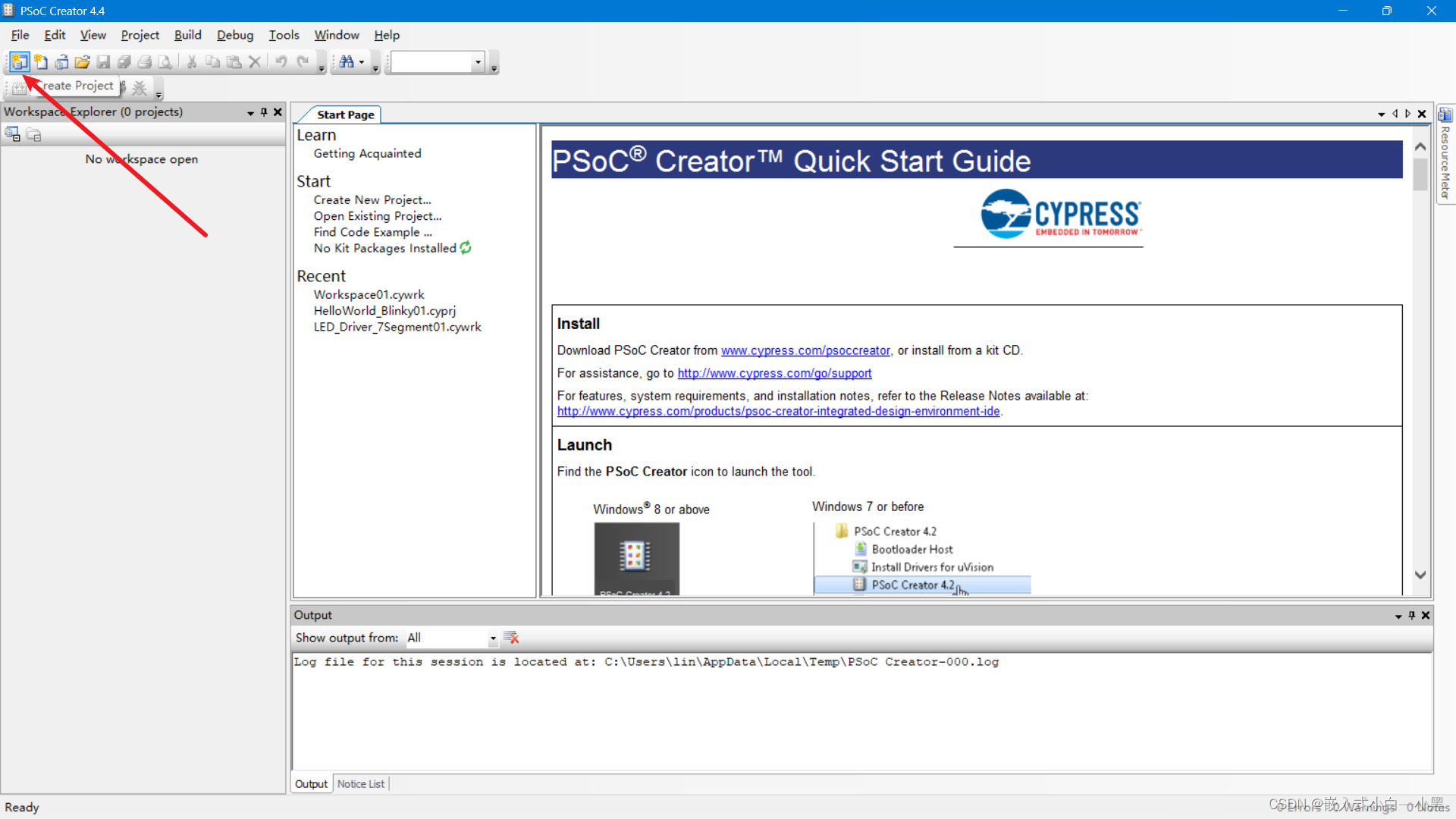
Task: Clear the output using the red X icon
Action: [x=511, y=638]
